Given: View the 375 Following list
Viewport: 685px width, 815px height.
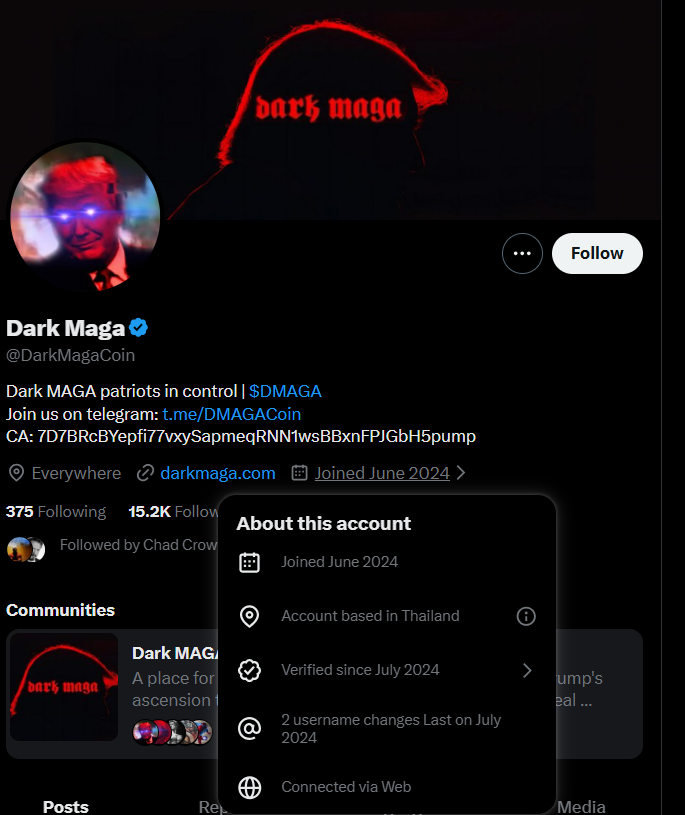Looking at the screenshot, I should coord(56,512).
